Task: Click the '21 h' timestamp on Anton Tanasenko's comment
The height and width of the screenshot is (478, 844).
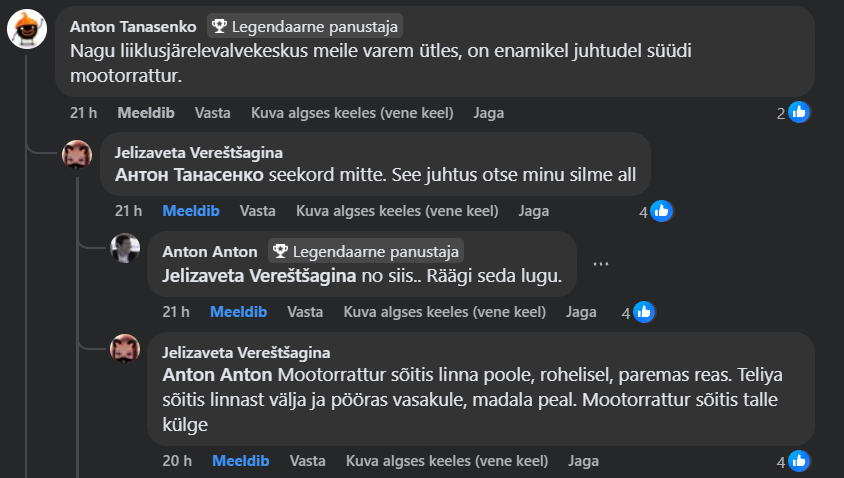Action: [83, 113]
